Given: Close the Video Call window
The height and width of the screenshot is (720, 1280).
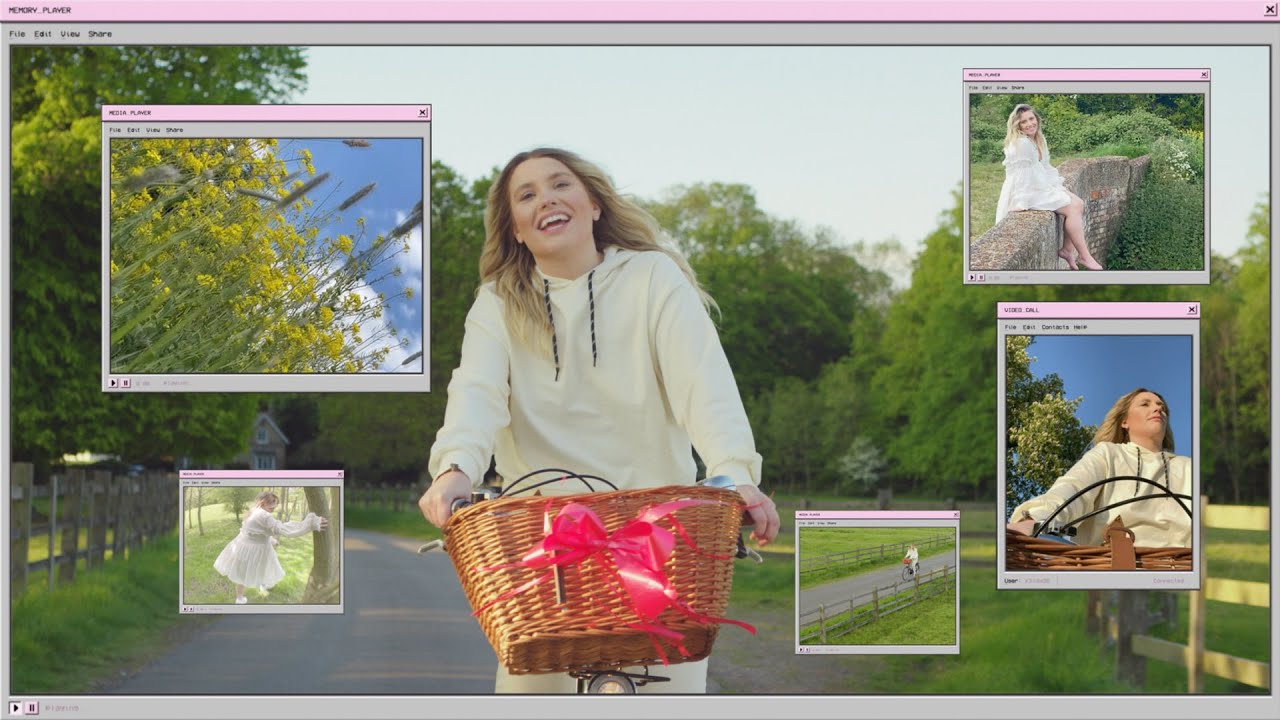Looking at the screenshot, I should point(1192,310).
